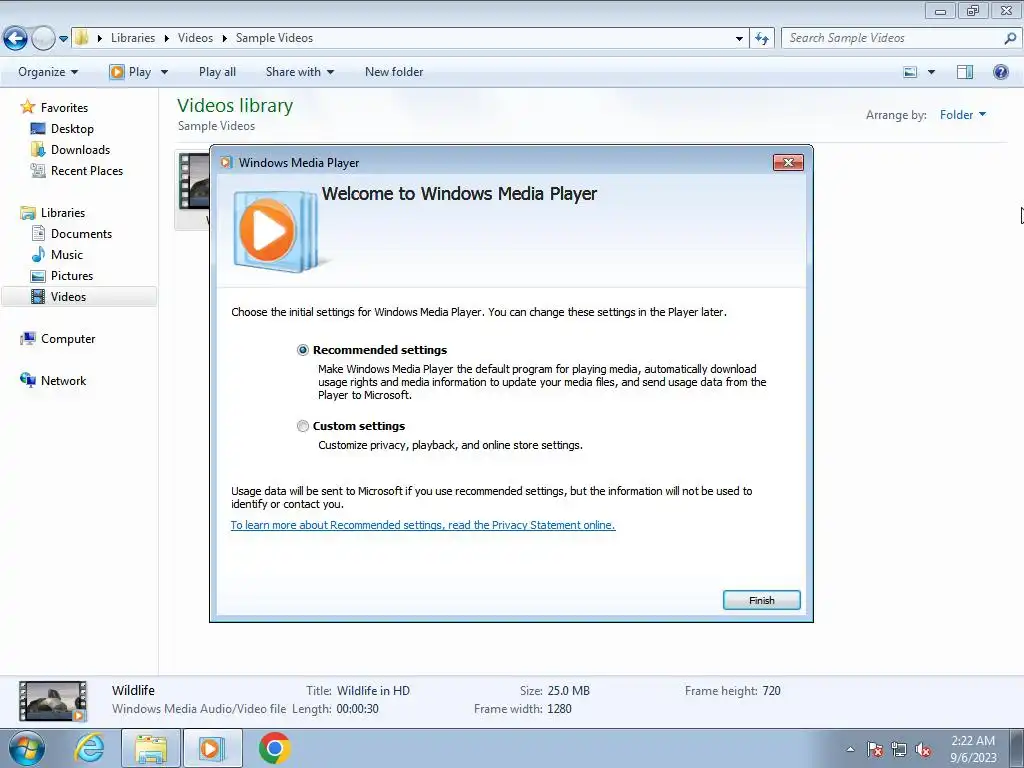The image size is (1024, 768).
Task: Click Videos in the address bar path
Action: pyautogui.click(x=195, y=38)
